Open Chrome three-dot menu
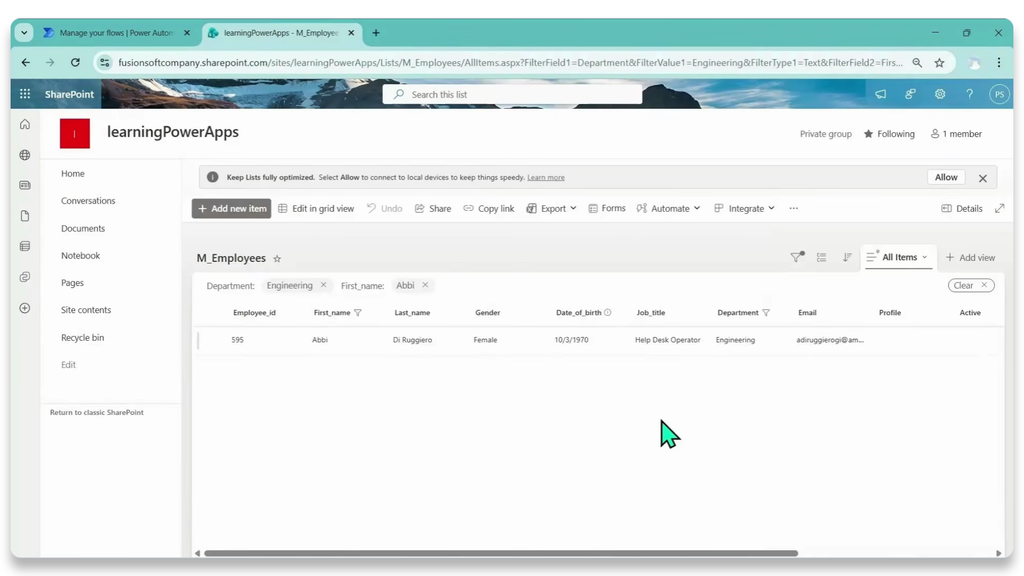The height and width of the screenshot is (576, 1024). click(x=999, y=63)
